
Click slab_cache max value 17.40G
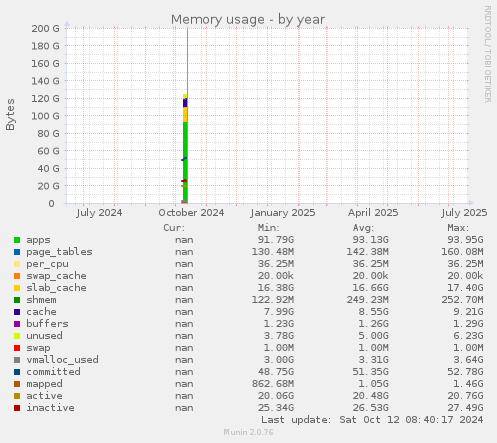(x=465, y=288)
